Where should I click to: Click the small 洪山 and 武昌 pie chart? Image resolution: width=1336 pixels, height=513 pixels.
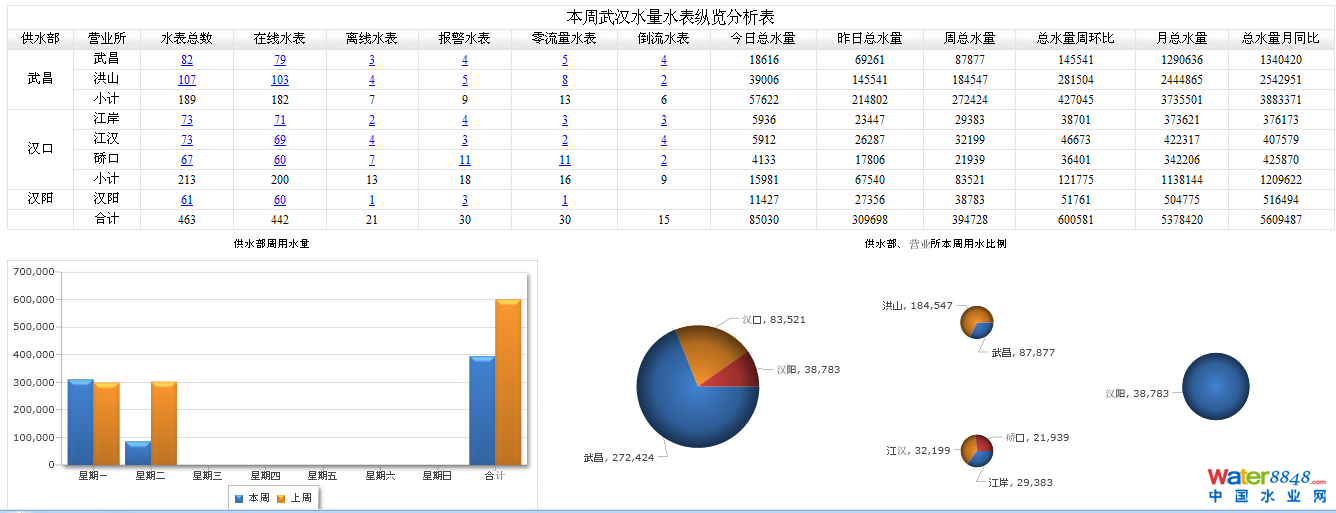coord(976,322)
